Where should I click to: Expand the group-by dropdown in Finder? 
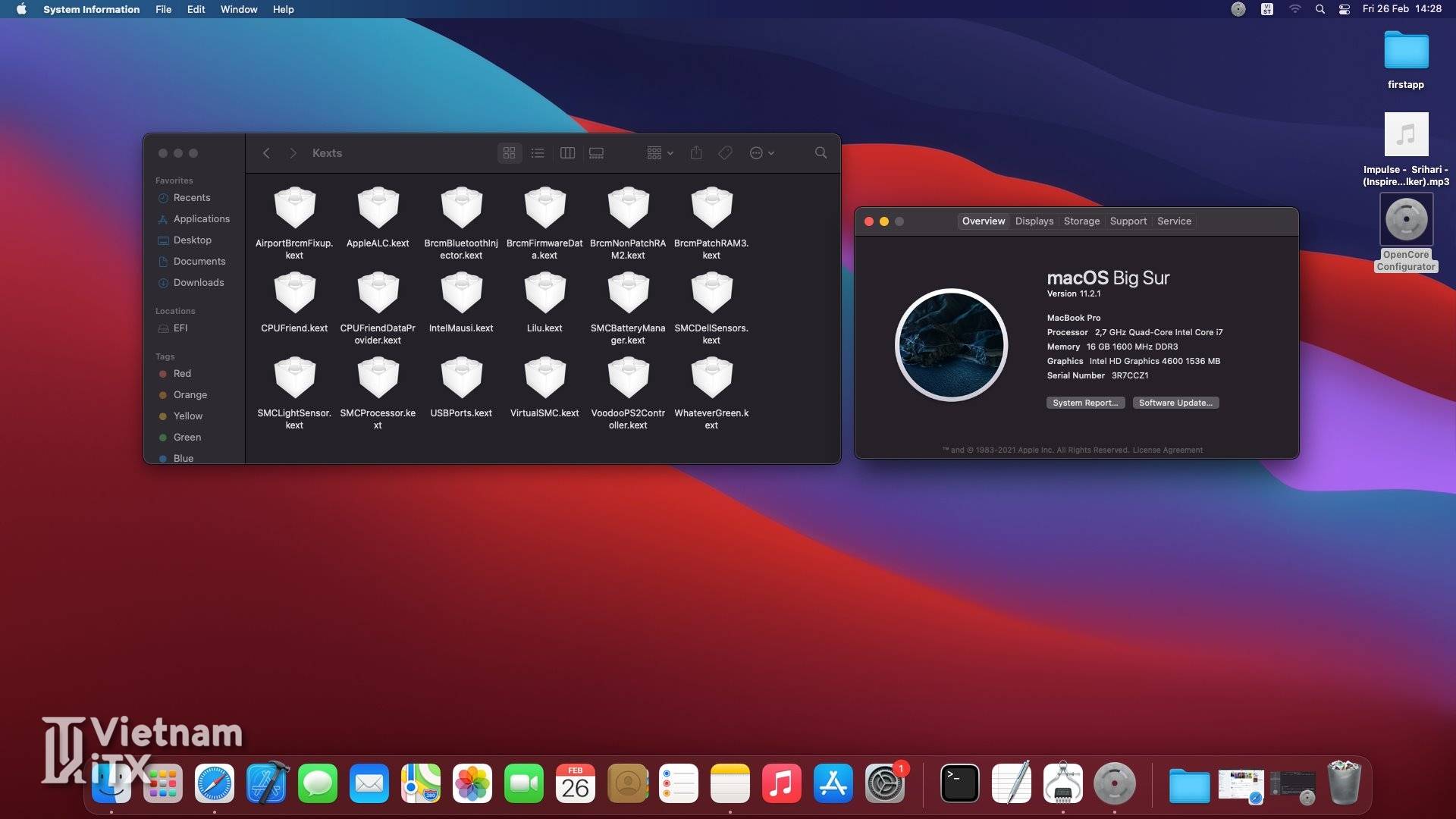pos(660,153)
